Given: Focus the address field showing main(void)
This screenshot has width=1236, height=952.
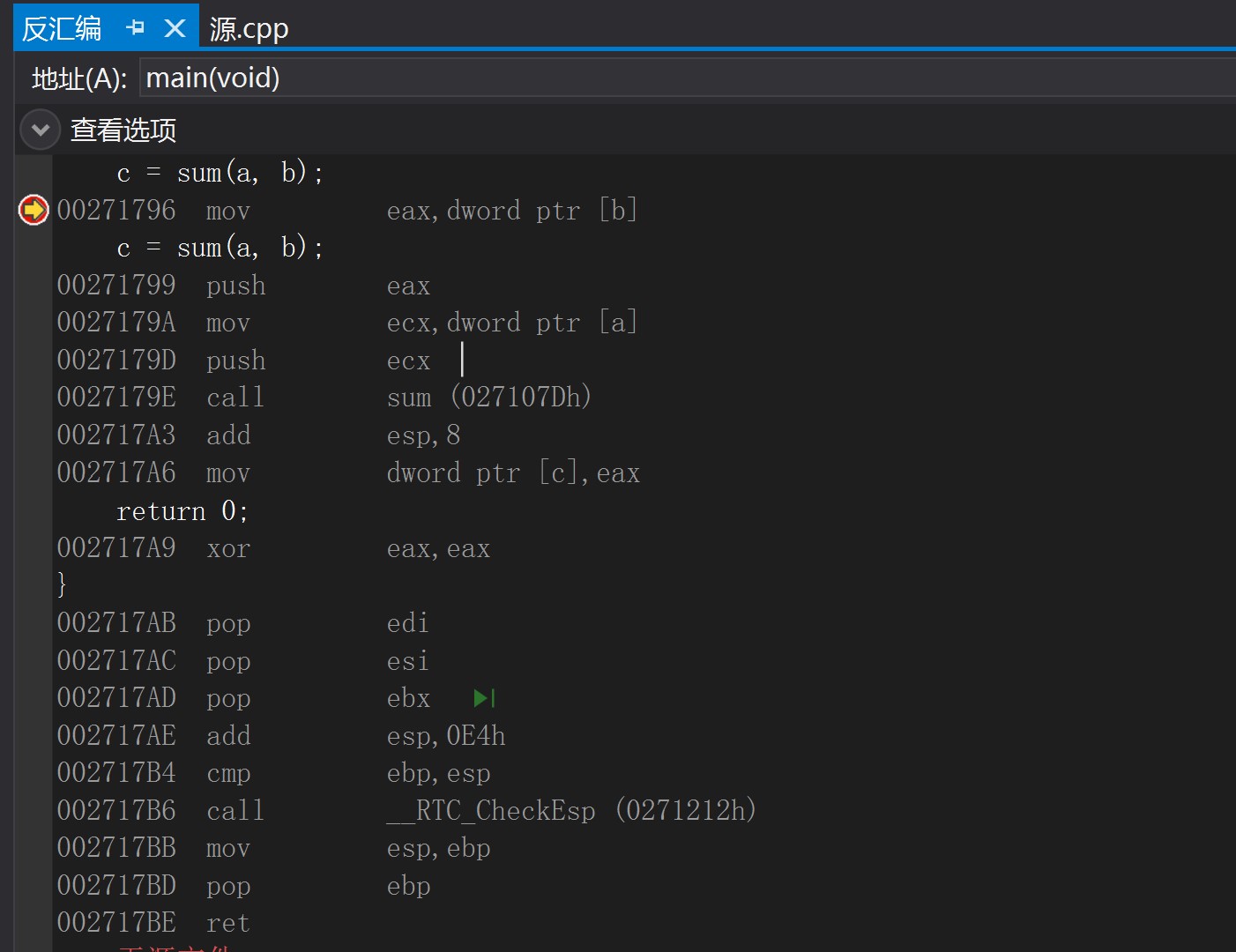Looking at the screenshot, I should coord(688,78).
